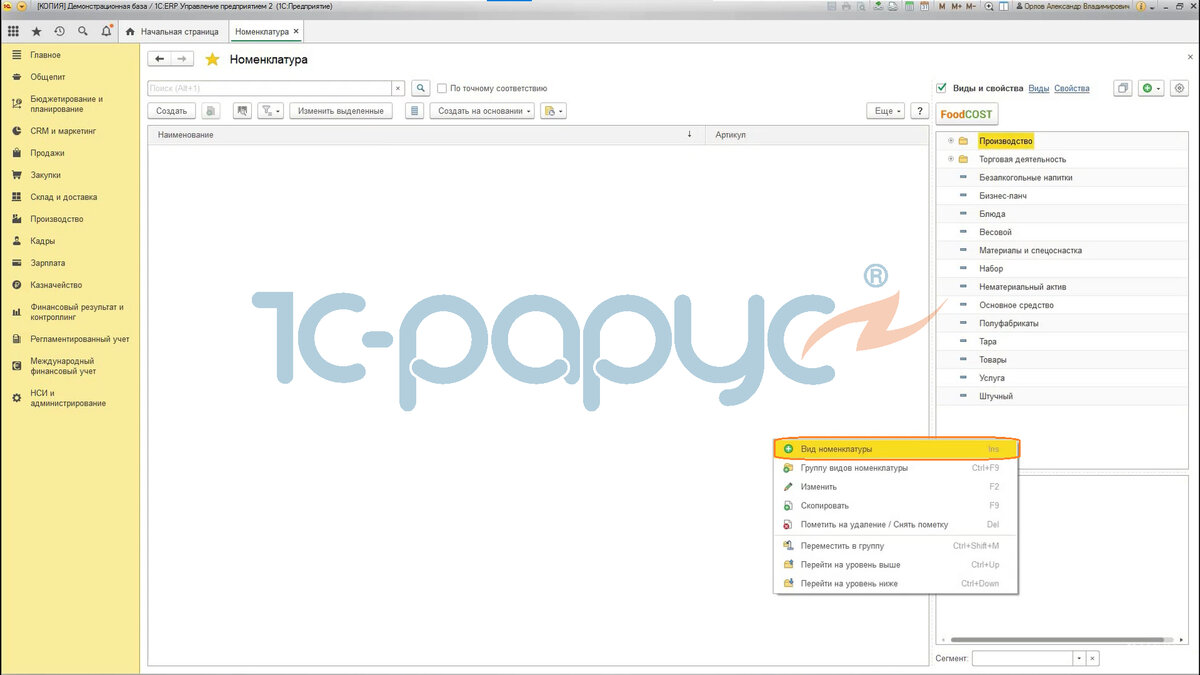This screenshot has height=675, width=1200.
Task: Open Favorites star in top toolbar
Action: 37,32
